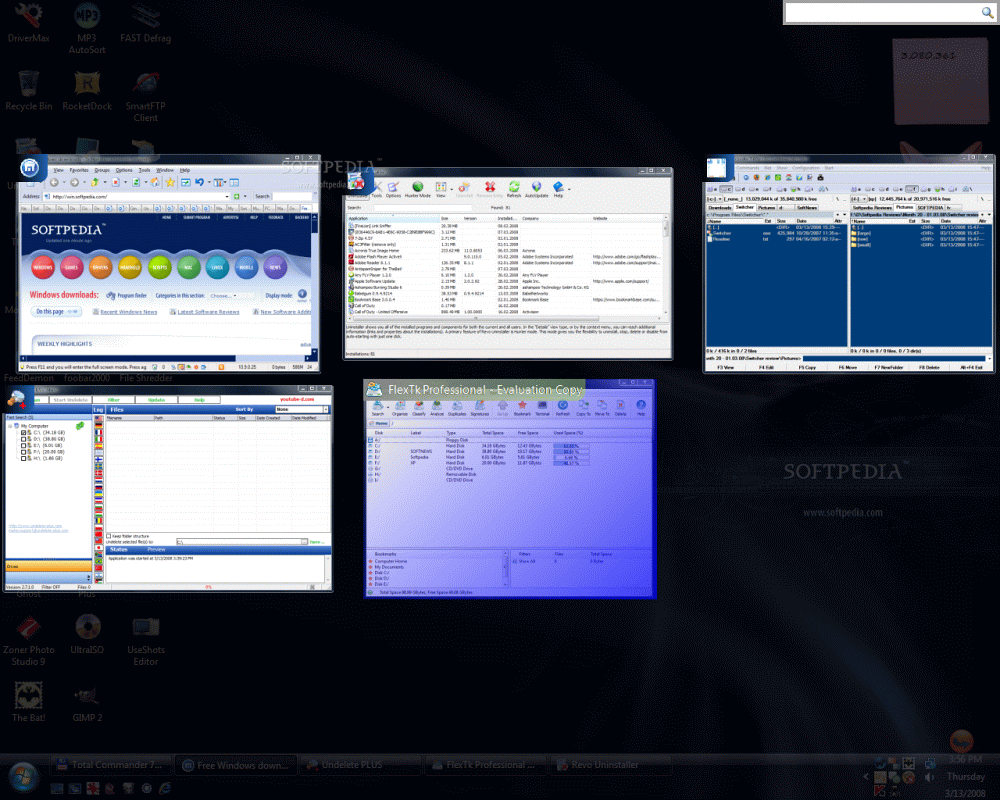Select the Total Commander window thumbnail
Viewport: 1000px width, 800px height.
click(x=849, y=264)
